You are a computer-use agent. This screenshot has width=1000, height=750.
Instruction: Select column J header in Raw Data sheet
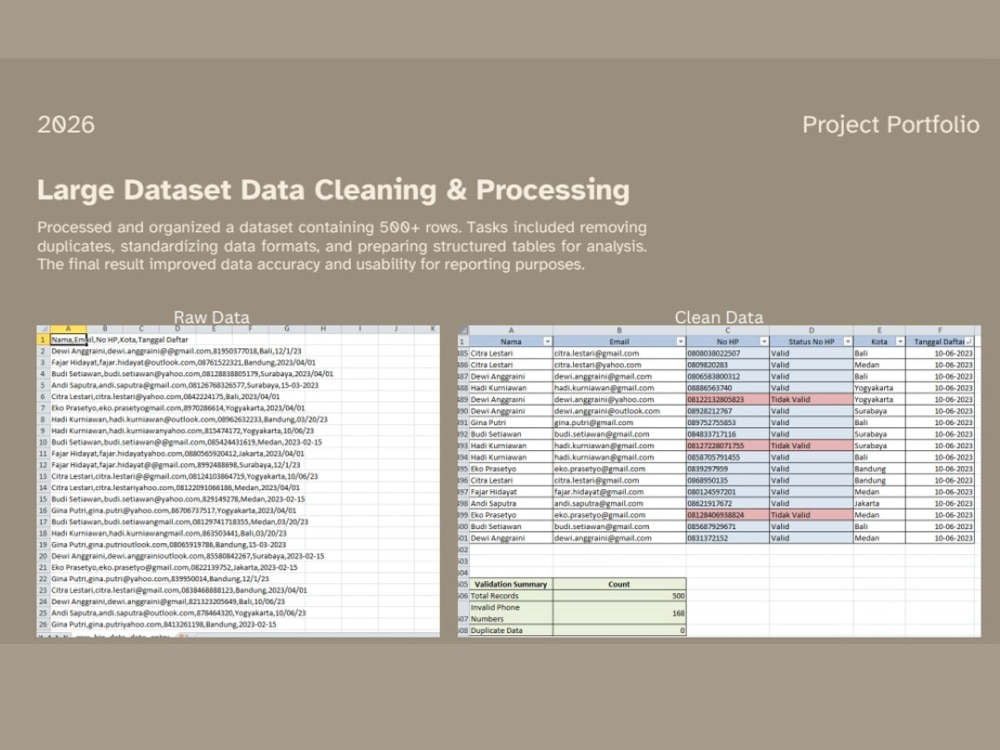coord(396,329)
